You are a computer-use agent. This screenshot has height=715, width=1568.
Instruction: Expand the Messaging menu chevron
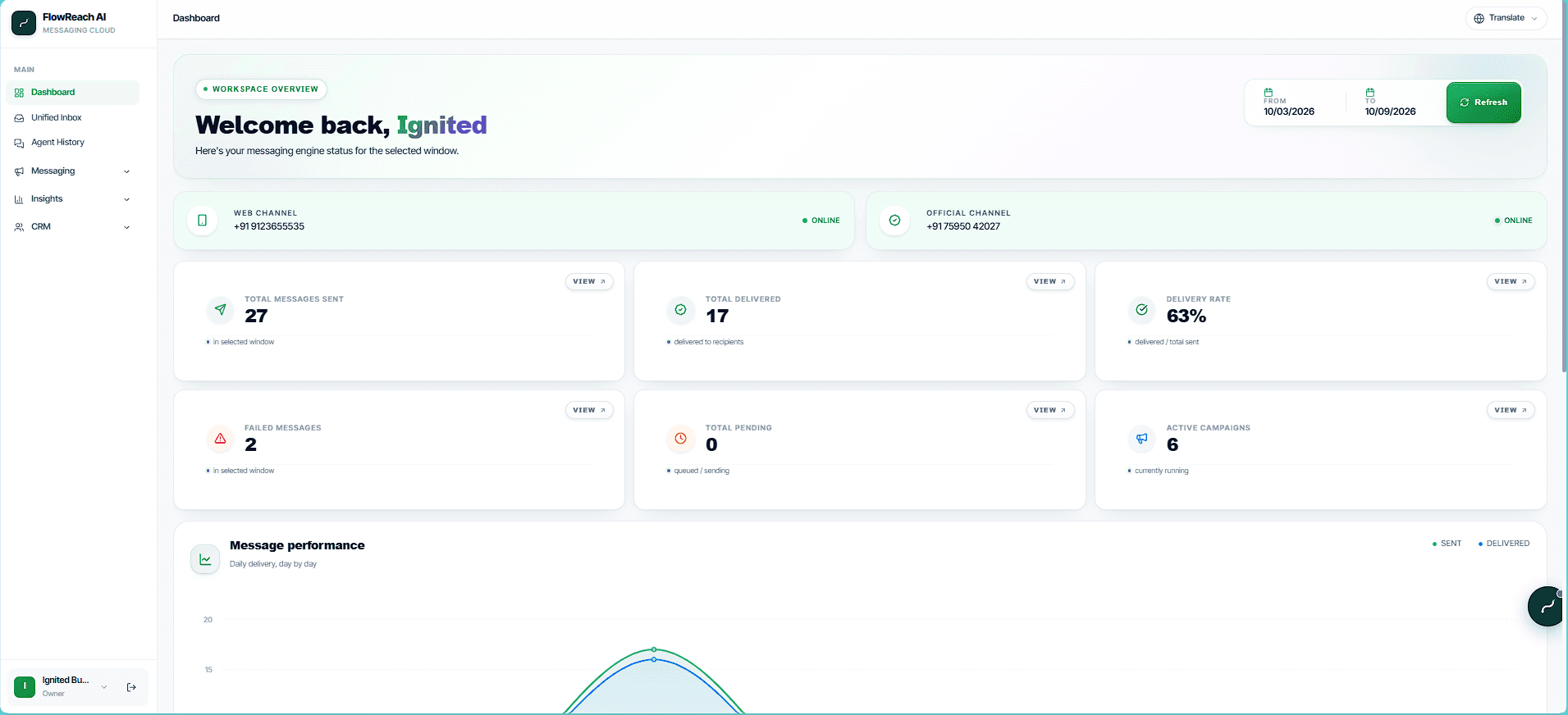126,171
